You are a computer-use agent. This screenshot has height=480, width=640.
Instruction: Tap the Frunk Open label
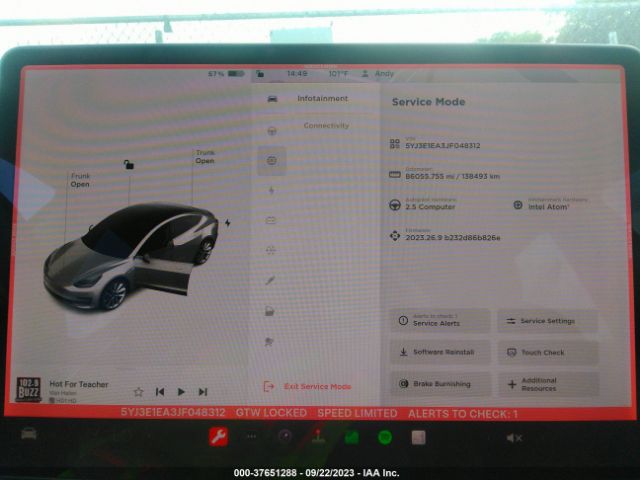click(80, 180)
